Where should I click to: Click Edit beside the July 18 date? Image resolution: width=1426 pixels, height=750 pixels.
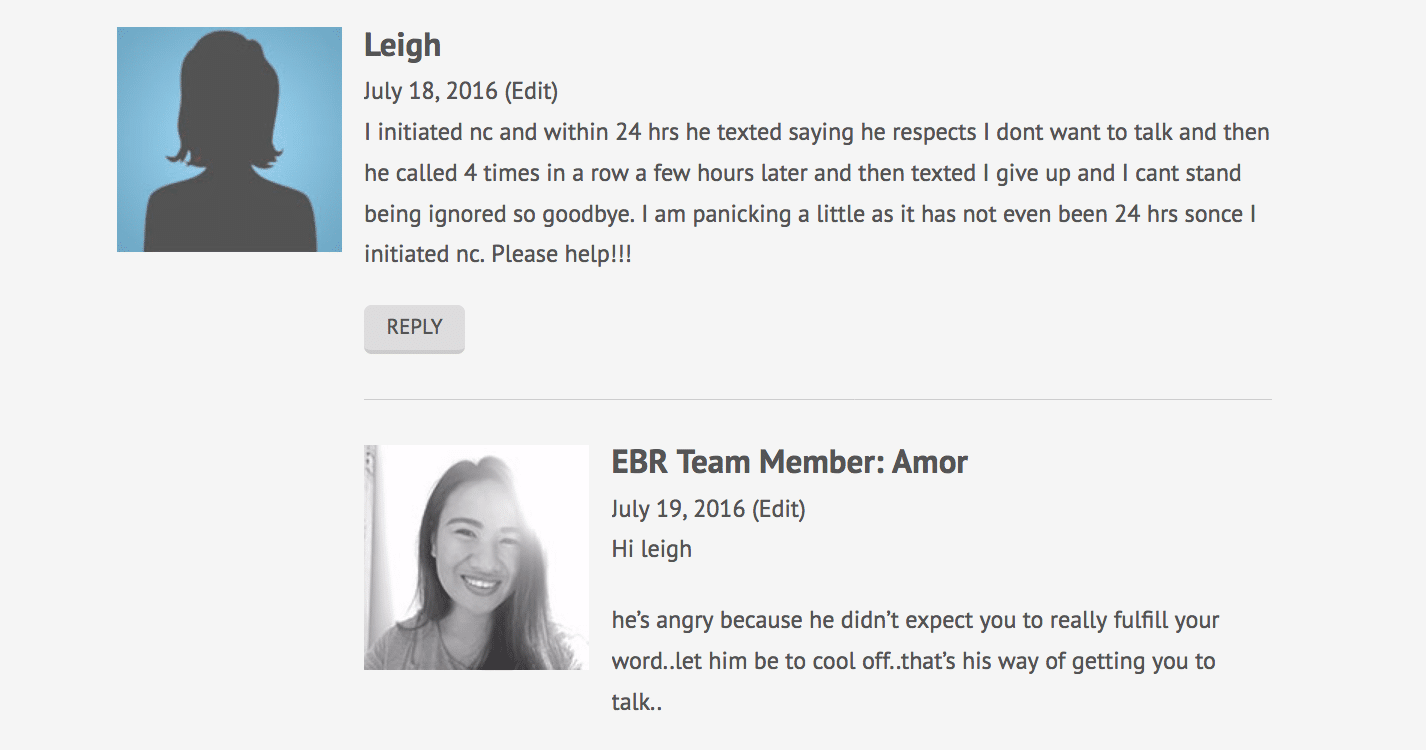click(x=531, y=91)
